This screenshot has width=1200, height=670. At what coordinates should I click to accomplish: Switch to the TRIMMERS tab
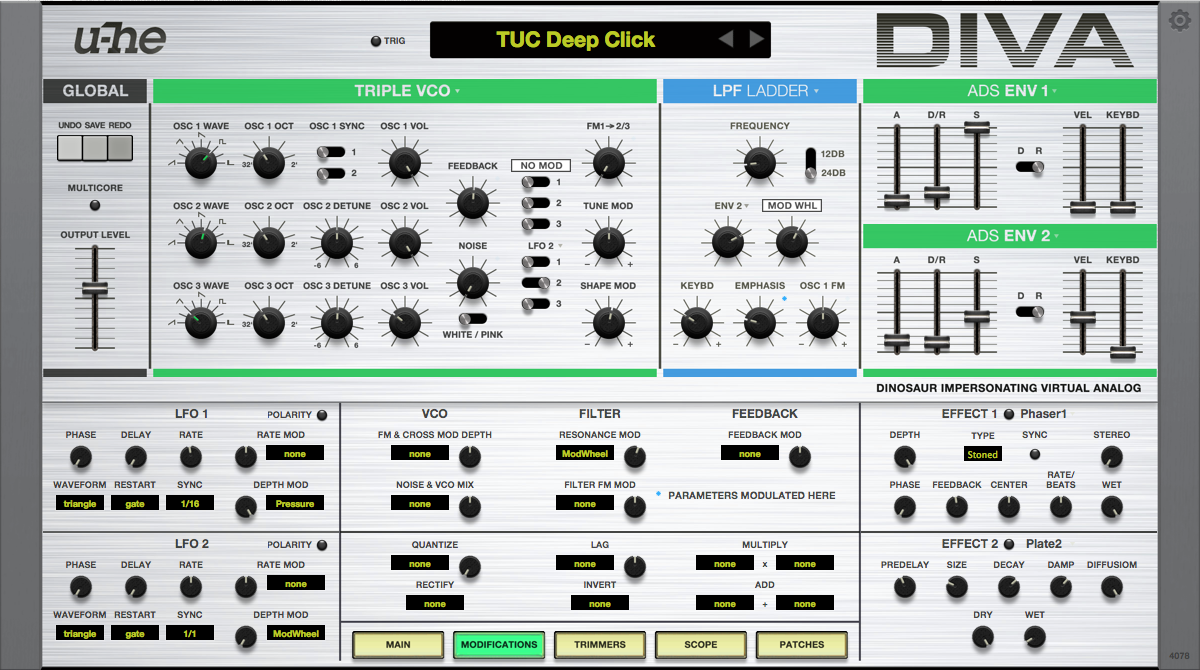click(x=600, y=644)
